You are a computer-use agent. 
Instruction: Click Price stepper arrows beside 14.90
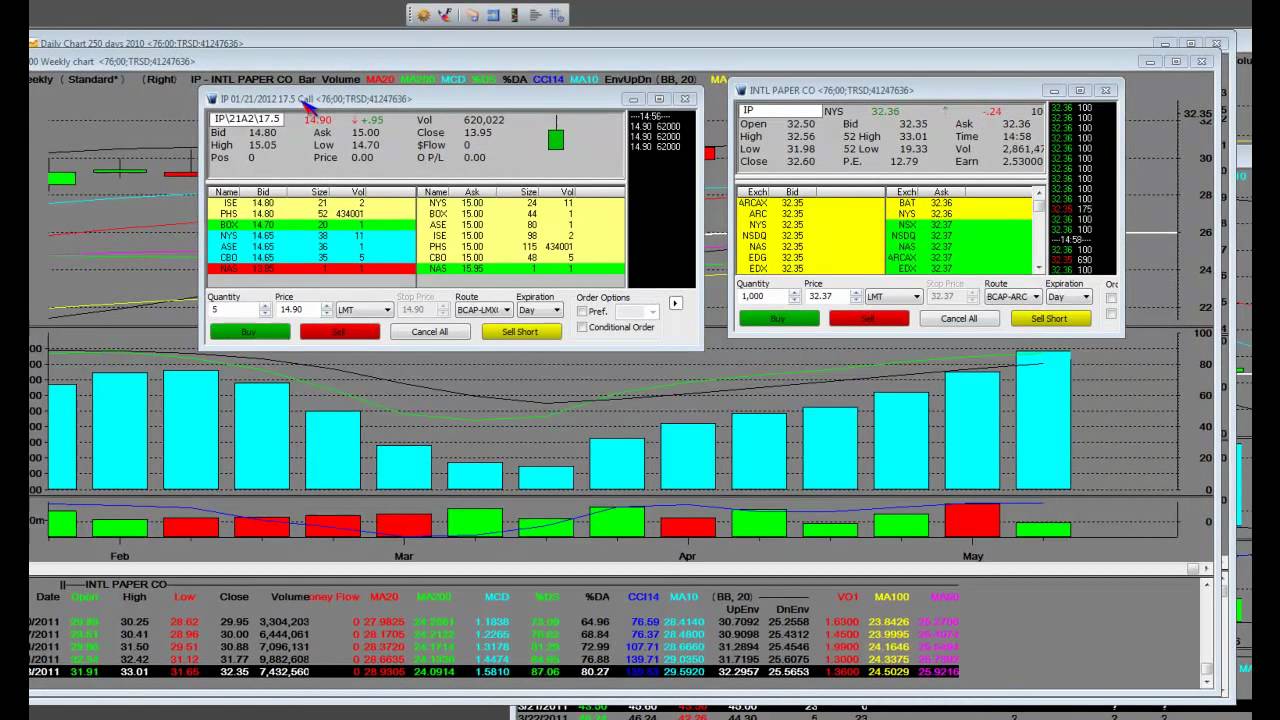point(326,310)
